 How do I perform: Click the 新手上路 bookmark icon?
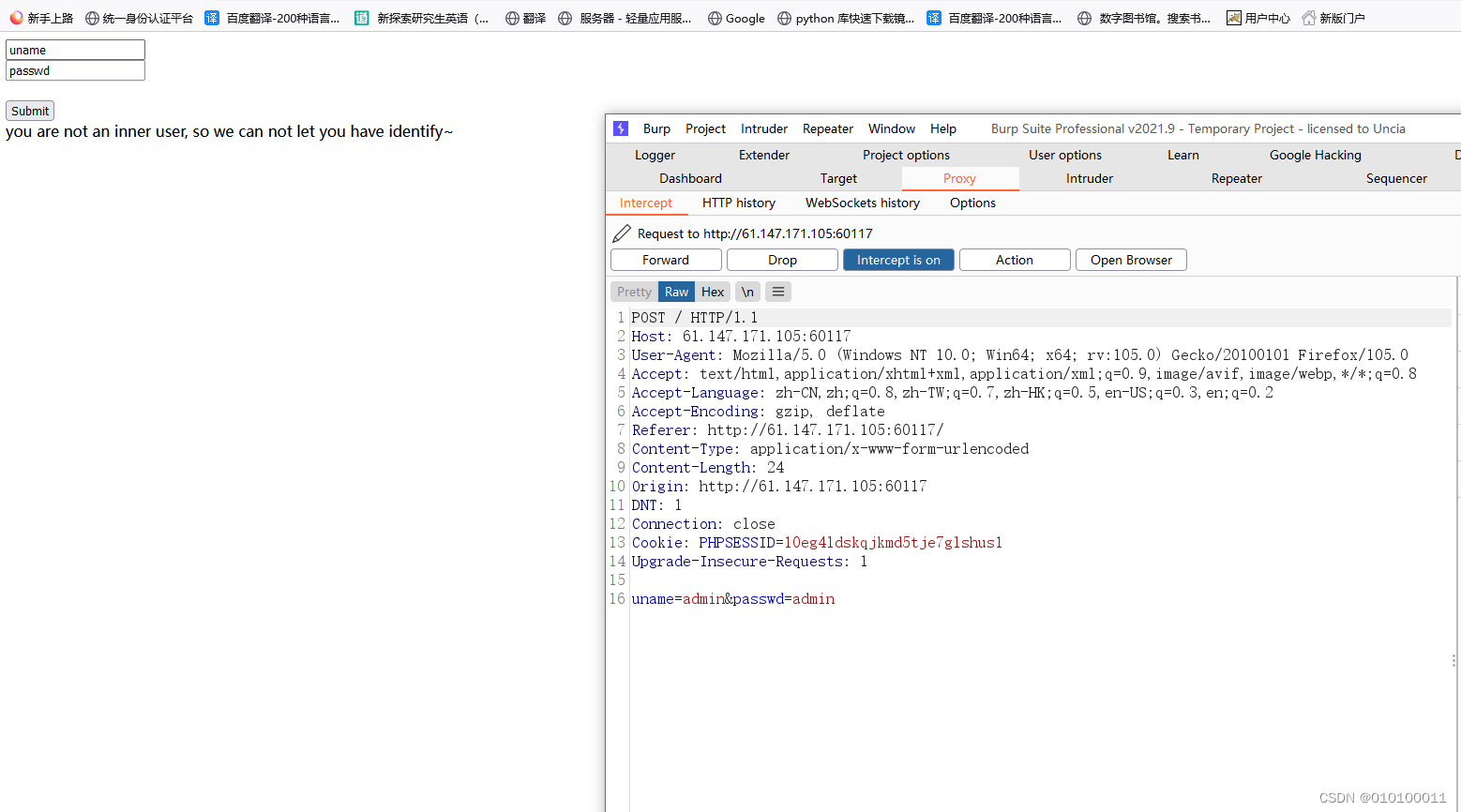click(x=15, y=17)
